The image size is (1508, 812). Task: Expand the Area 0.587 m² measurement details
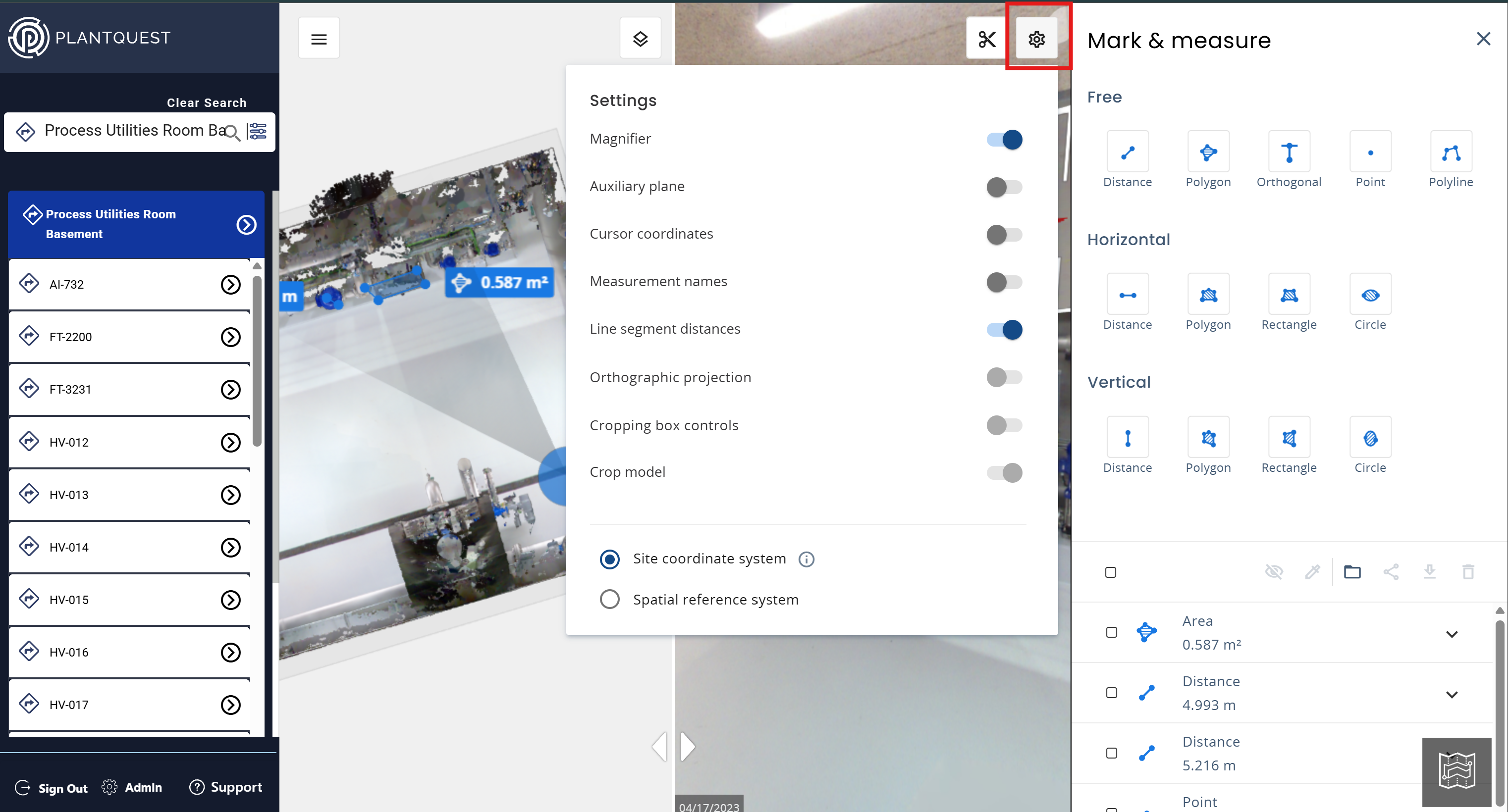pyautogui.click(x=1451, y=634)
